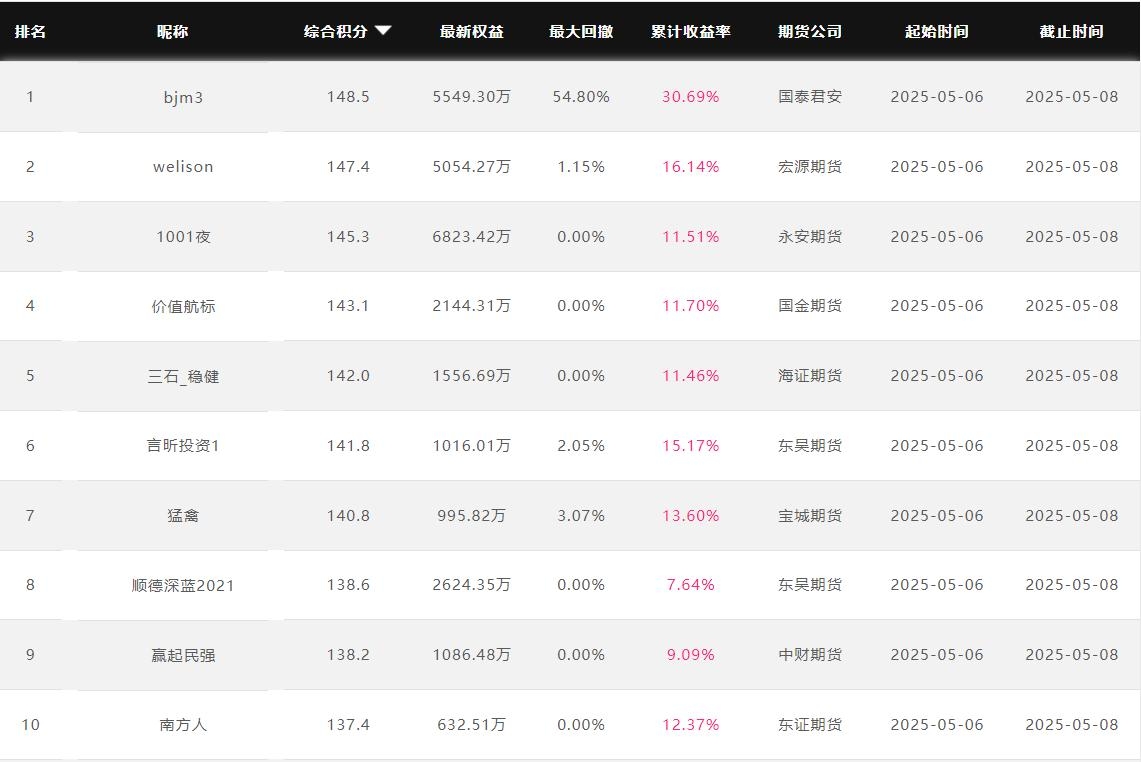
Task: Select the 137.4 score cell
Action: click(x=348, y=724)
